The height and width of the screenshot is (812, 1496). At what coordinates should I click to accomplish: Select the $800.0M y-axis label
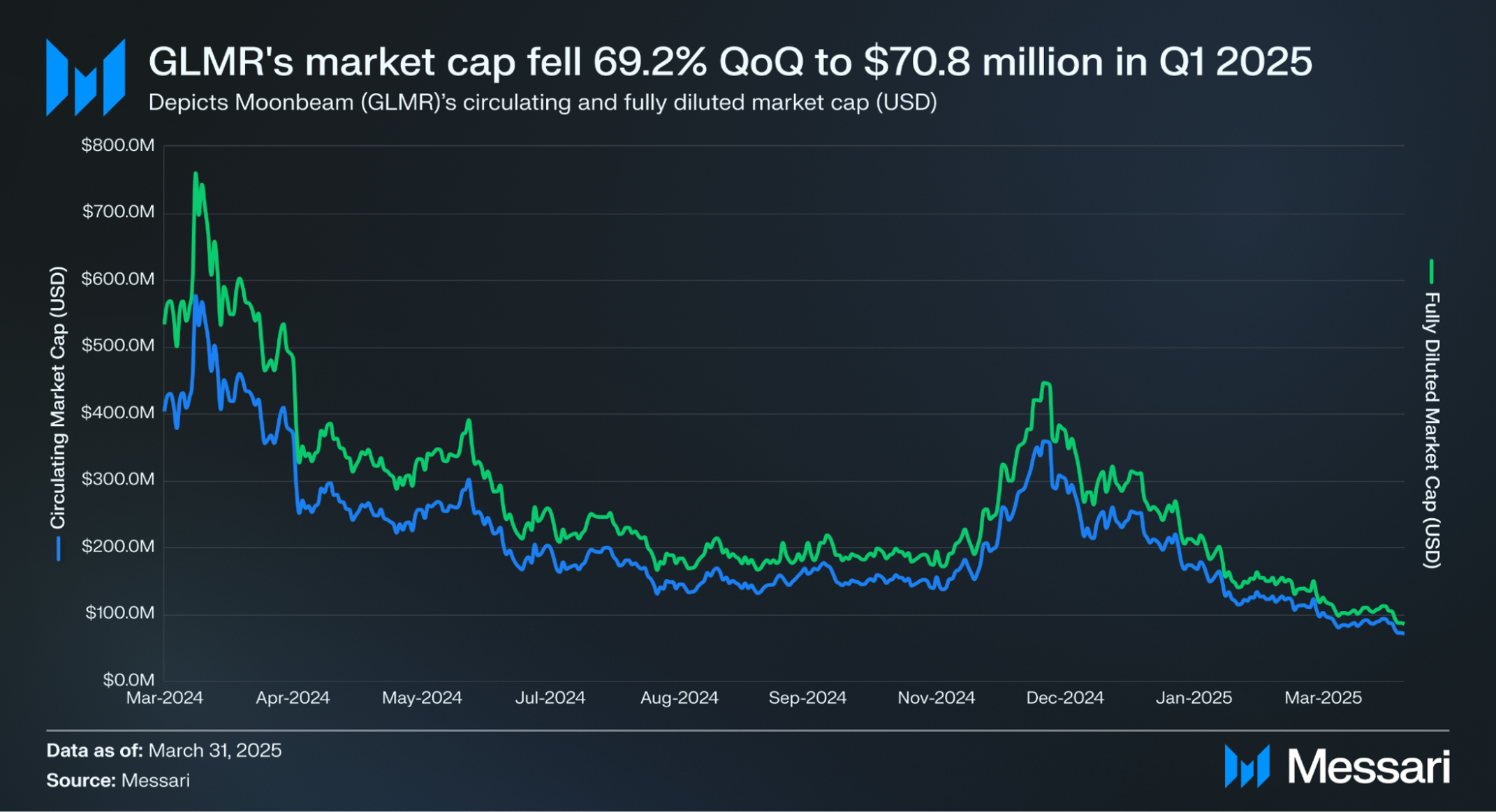pos(118,145)
